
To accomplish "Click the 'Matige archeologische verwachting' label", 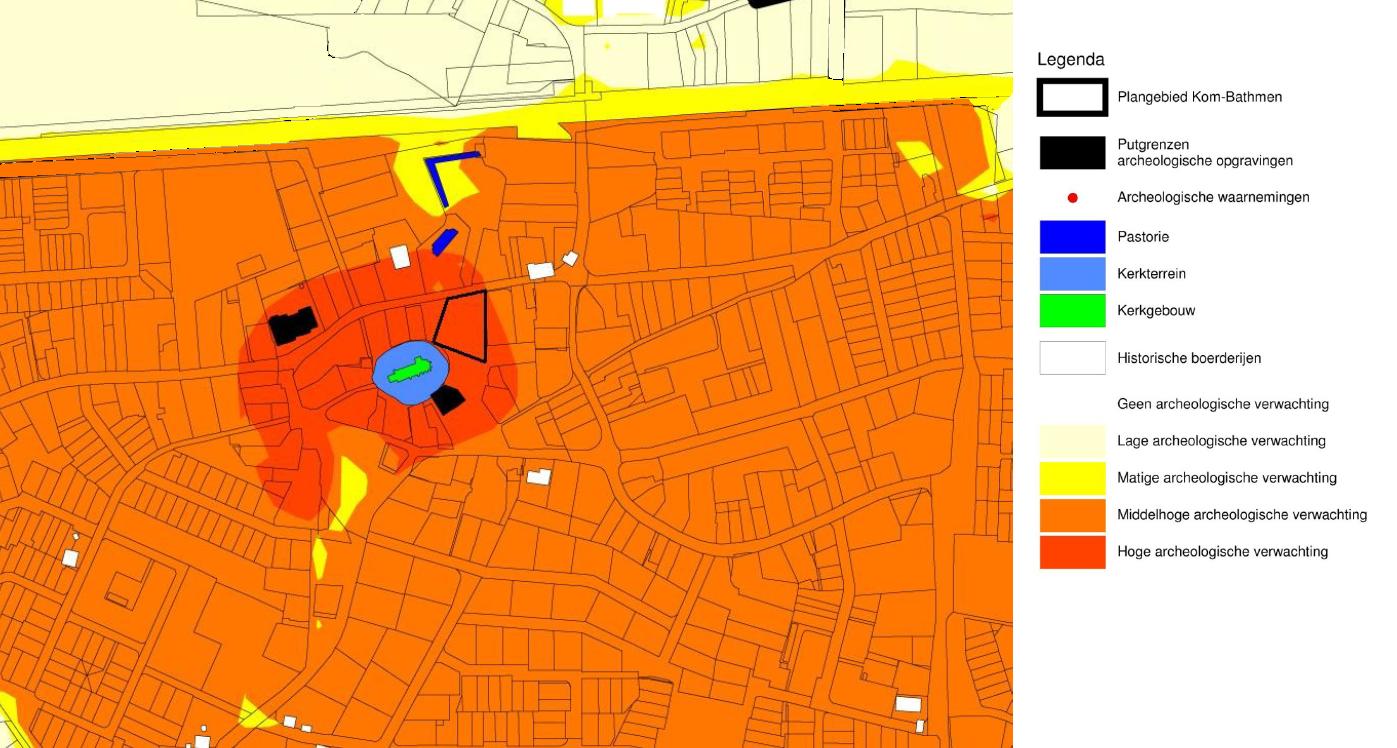I will click(1227, 478).
